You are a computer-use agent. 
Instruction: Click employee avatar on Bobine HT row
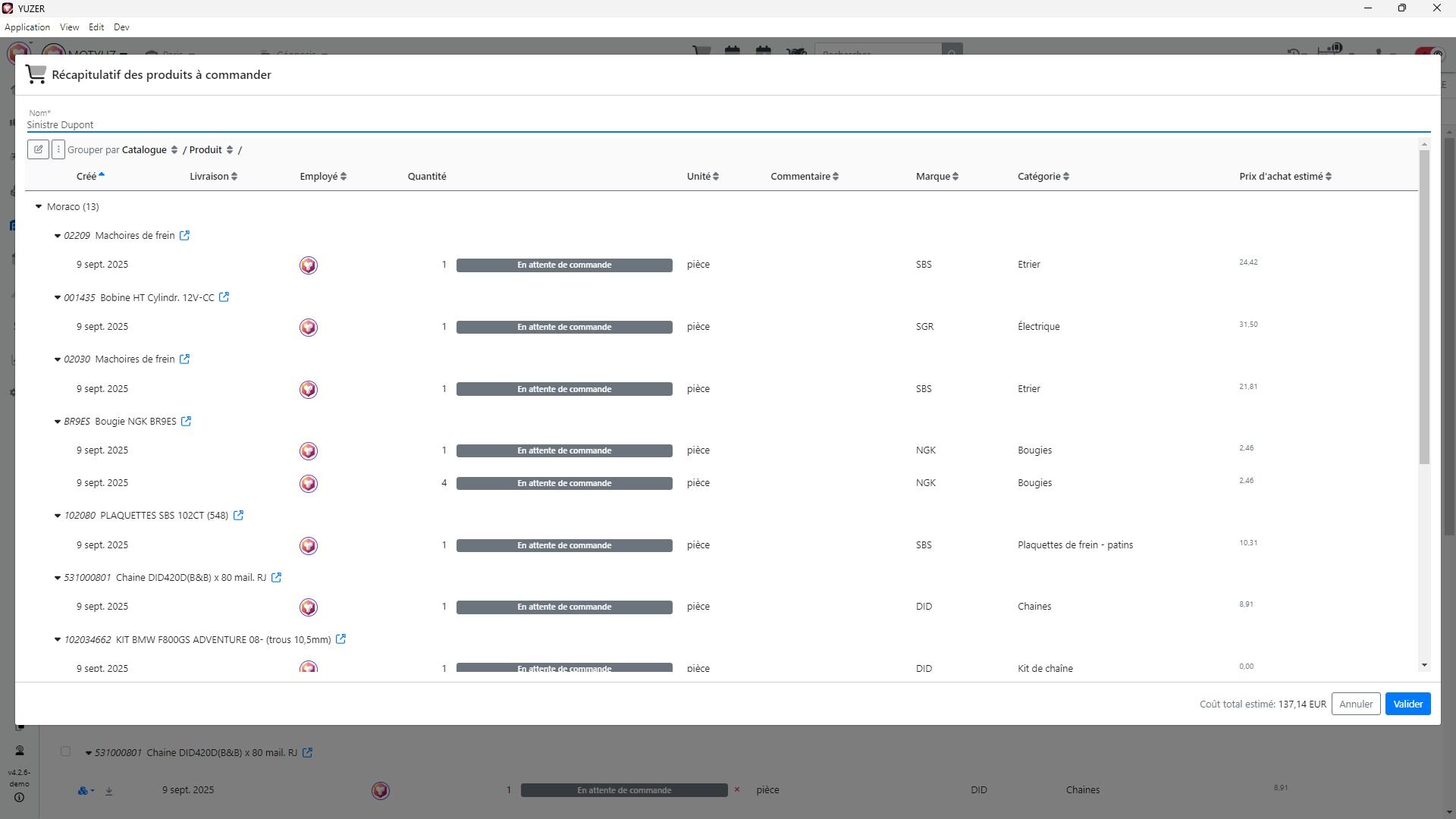(x=308, y=328)
